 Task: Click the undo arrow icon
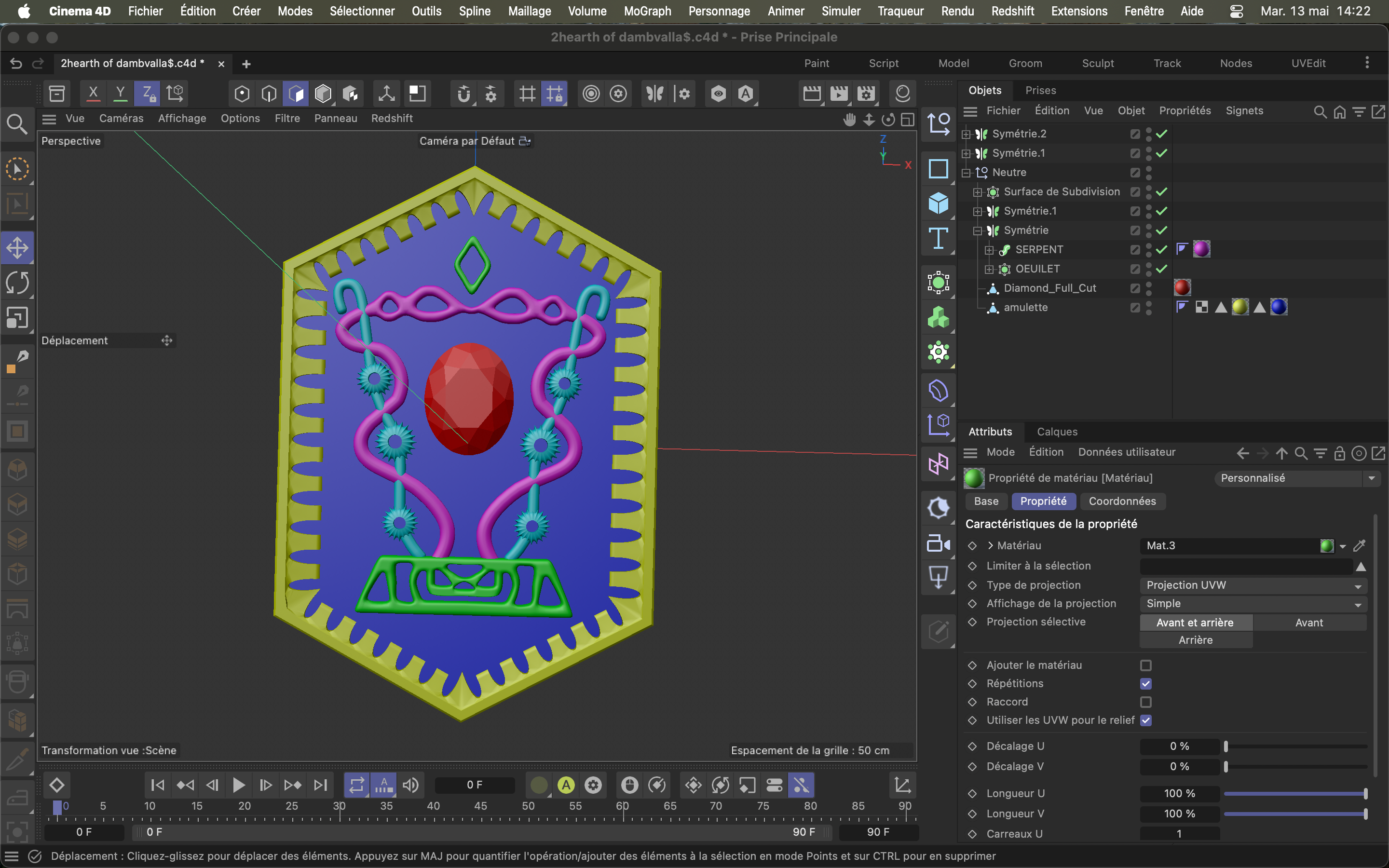click(16, 63)
